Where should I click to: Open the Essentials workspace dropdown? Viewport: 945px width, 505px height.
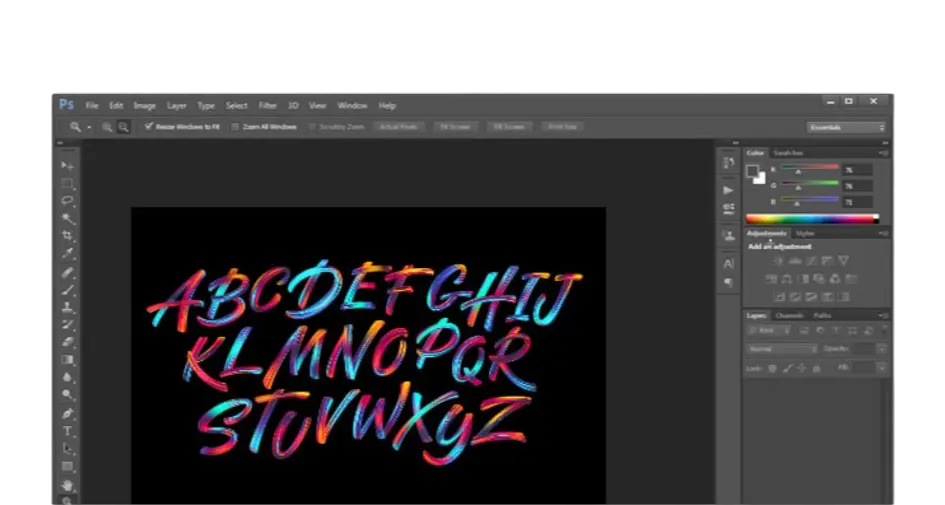click(x=846, y=127)
